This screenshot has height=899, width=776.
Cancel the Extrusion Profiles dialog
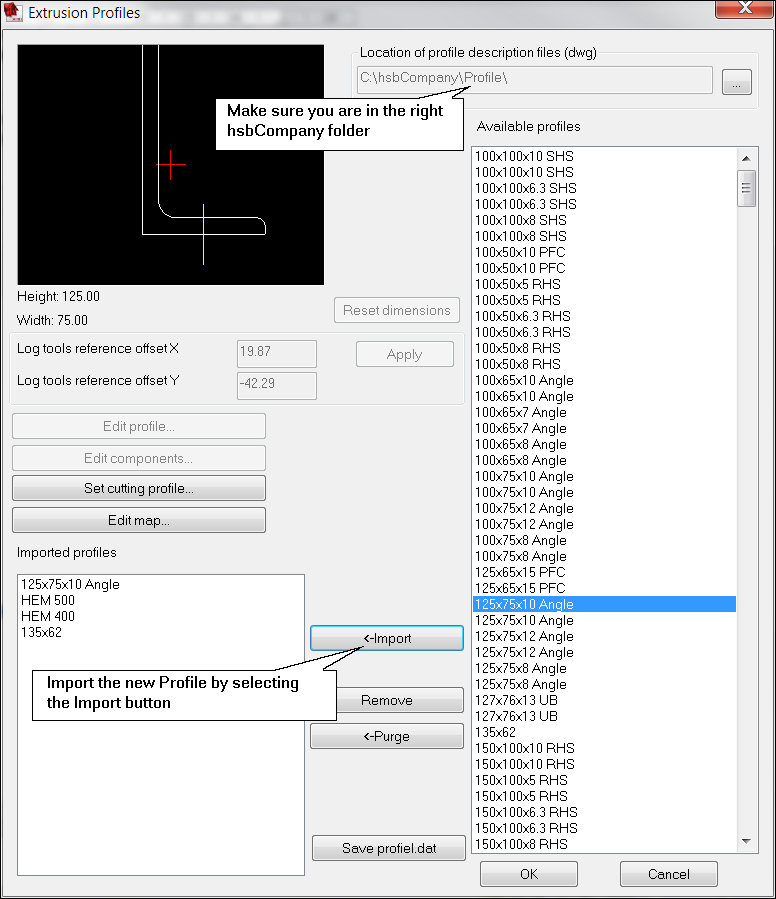669,874
